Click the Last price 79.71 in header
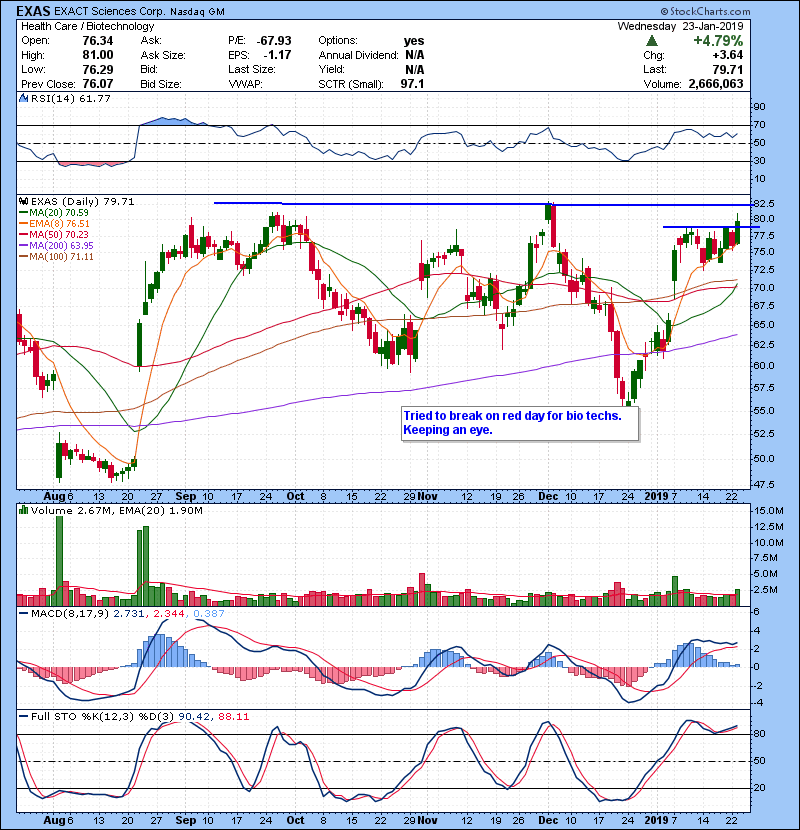The image size is (800, 830). 727,69
